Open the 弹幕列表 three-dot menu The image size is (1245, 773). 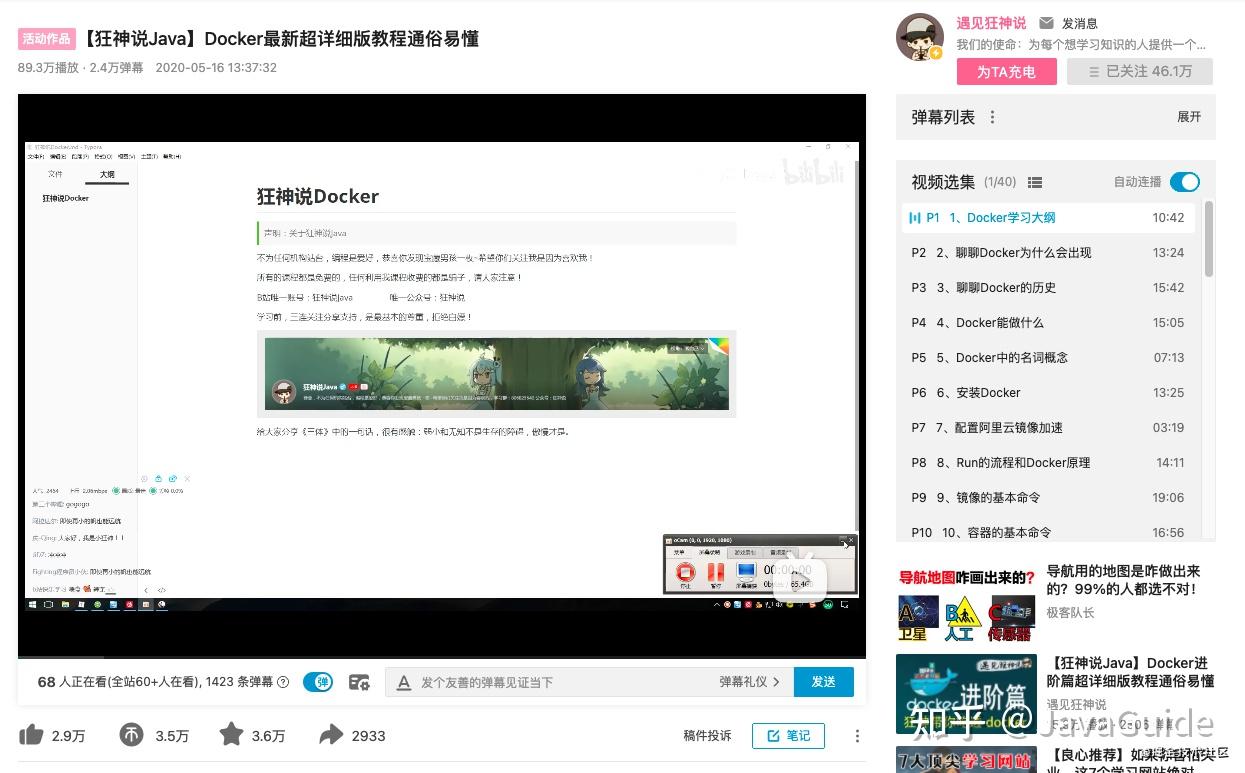coord(992,117)
